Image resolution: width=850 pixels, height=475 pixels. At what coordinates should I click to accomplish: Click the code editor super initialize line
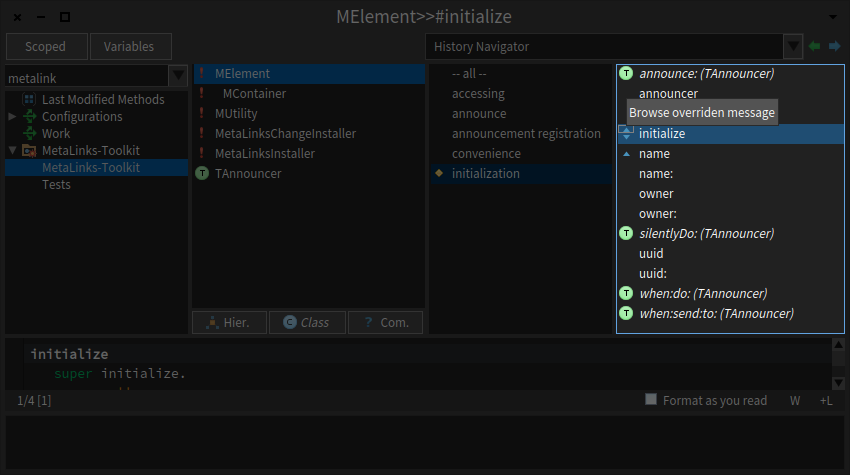(x=120, y=374)
